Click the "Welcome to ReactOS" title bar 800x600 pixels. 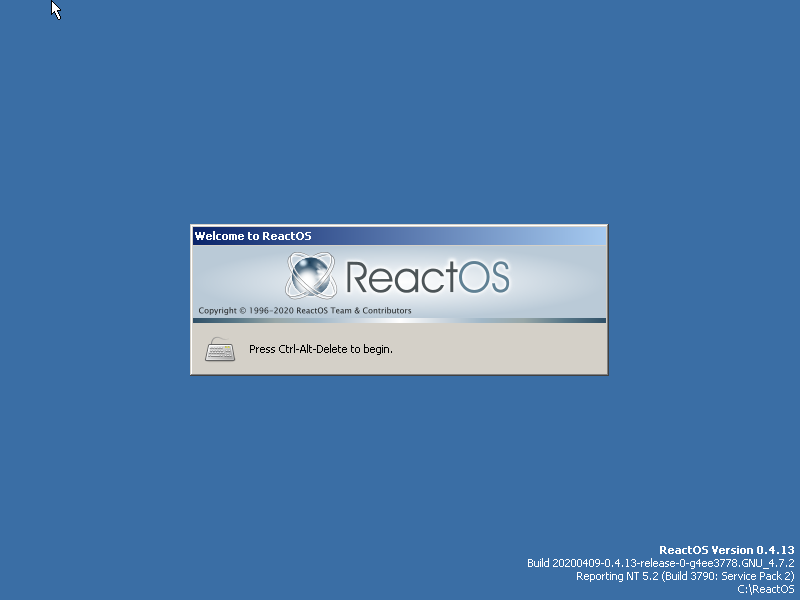click(x=399, y=236)
